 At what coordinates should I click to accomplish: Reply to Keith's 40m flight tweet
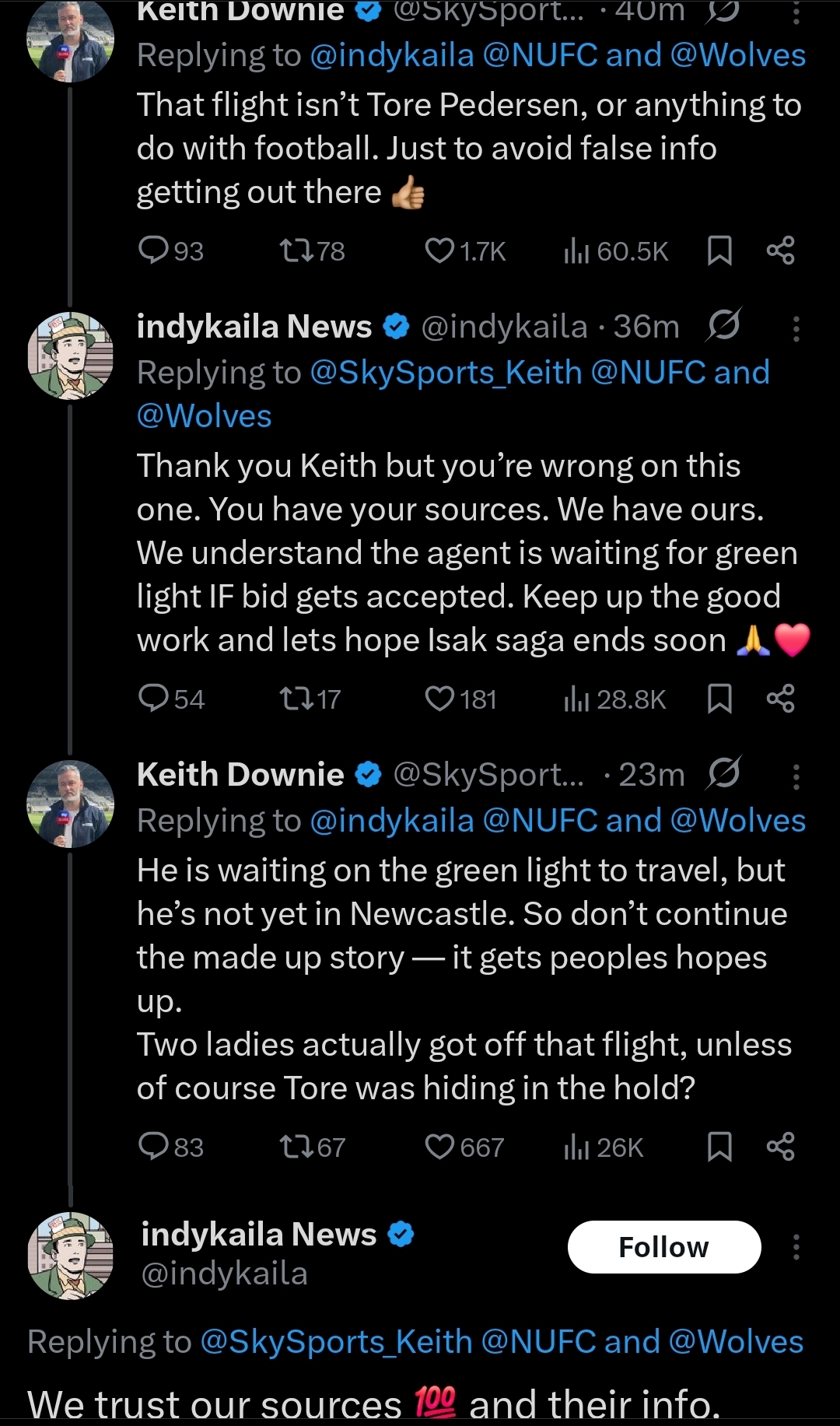[153, 251]
